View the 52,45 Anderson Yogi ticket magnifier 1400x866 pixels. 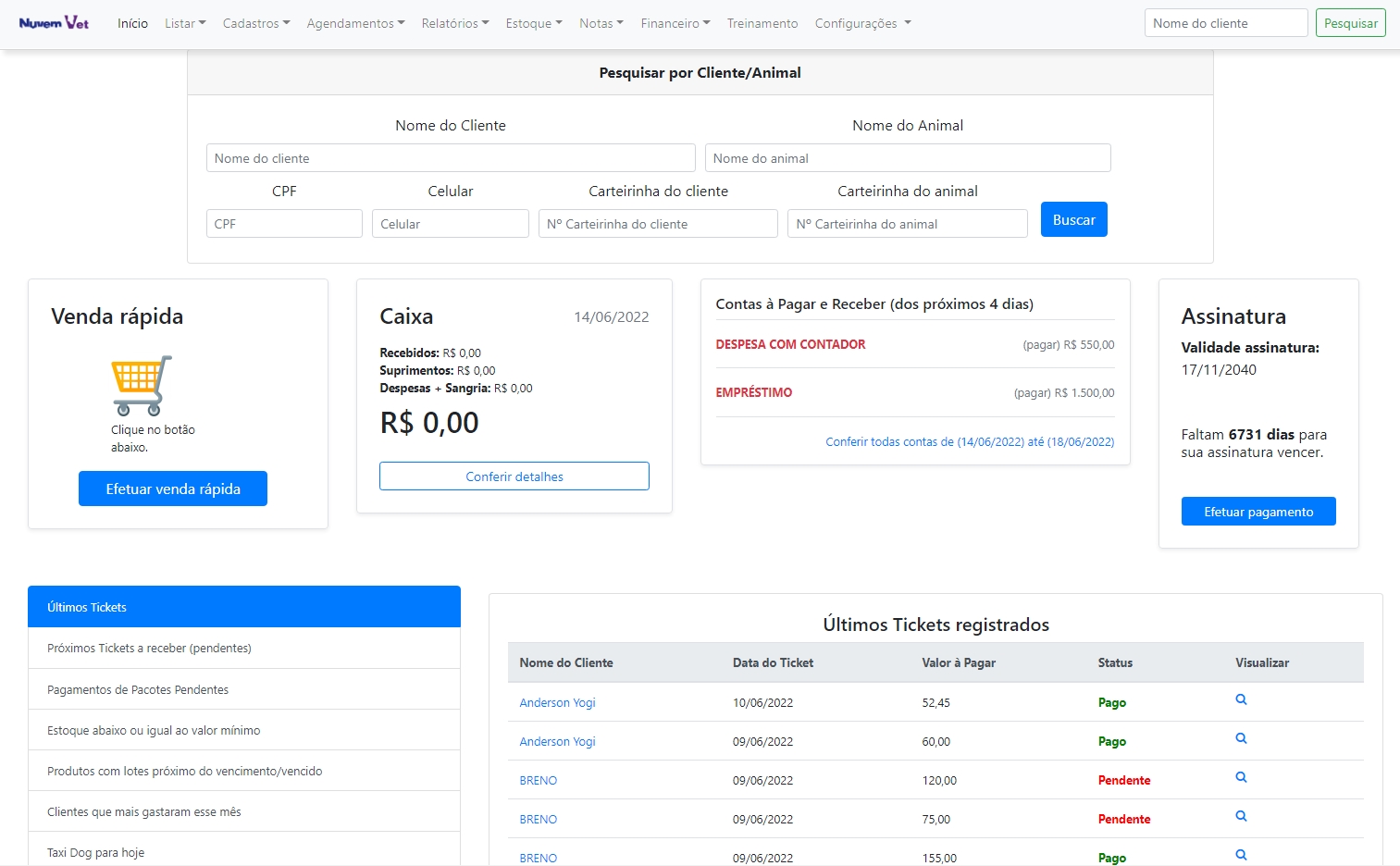point(1241,699)
